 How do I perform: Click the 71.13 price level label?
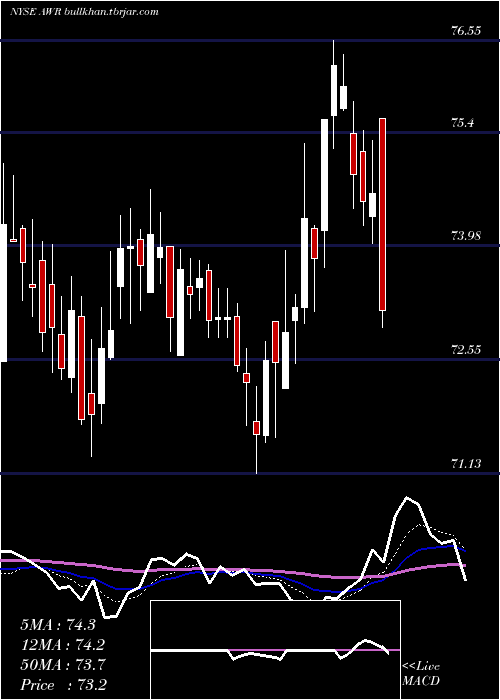(x=466, y=464)
